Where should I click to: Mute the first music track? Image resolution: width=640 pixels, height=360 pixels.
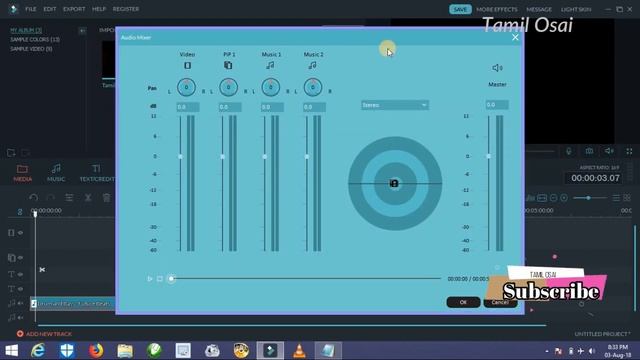tap(20, 303)
